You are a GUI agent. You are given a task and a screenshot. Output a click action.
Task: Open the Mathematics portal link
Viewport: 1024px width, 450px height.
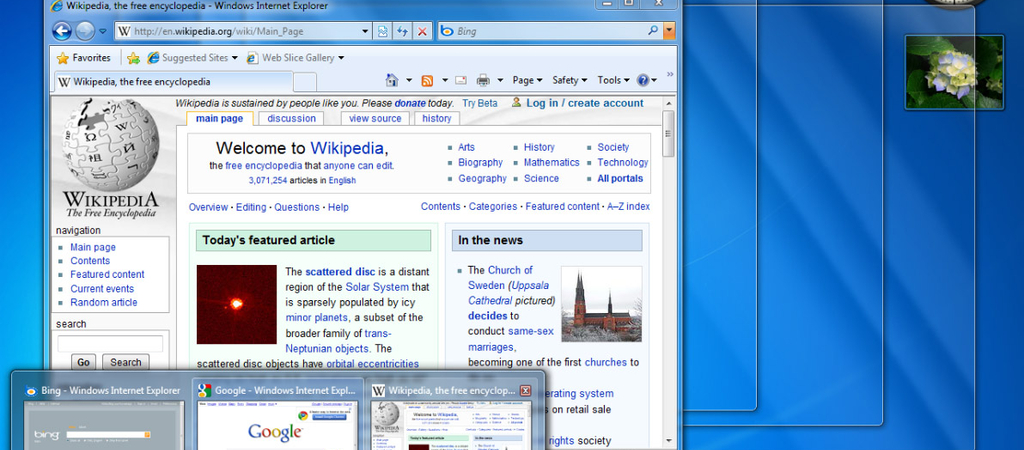coord(551,163)
